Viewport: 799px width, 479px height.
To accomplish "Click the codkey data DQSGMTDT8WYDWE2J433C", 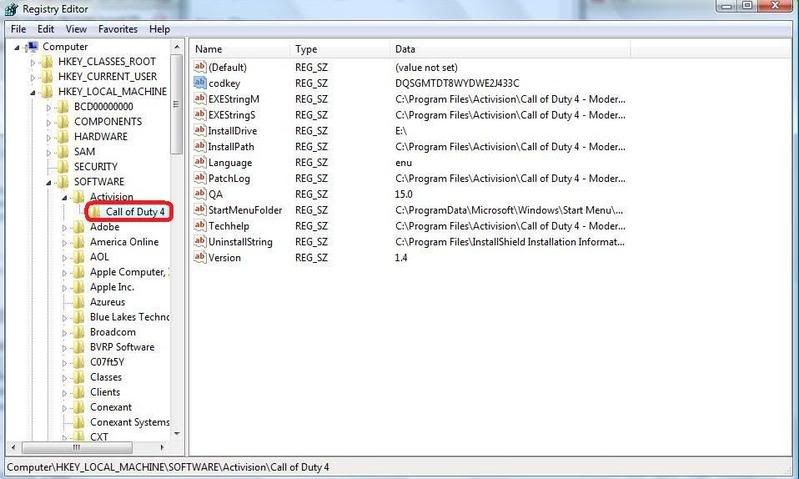I will coord(458,83).
